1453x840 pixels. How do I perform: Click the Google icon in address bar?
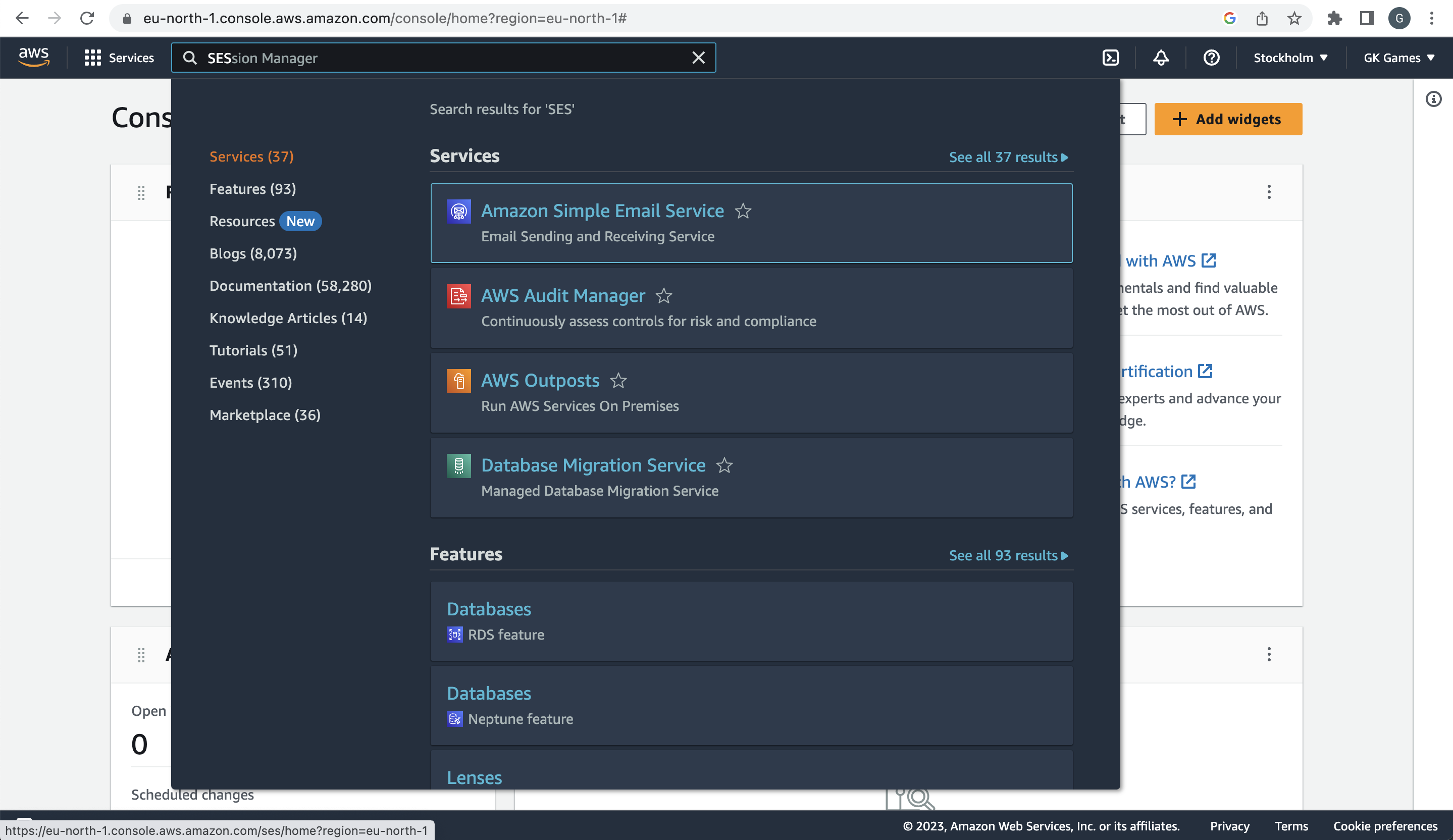coord(1229,19)
